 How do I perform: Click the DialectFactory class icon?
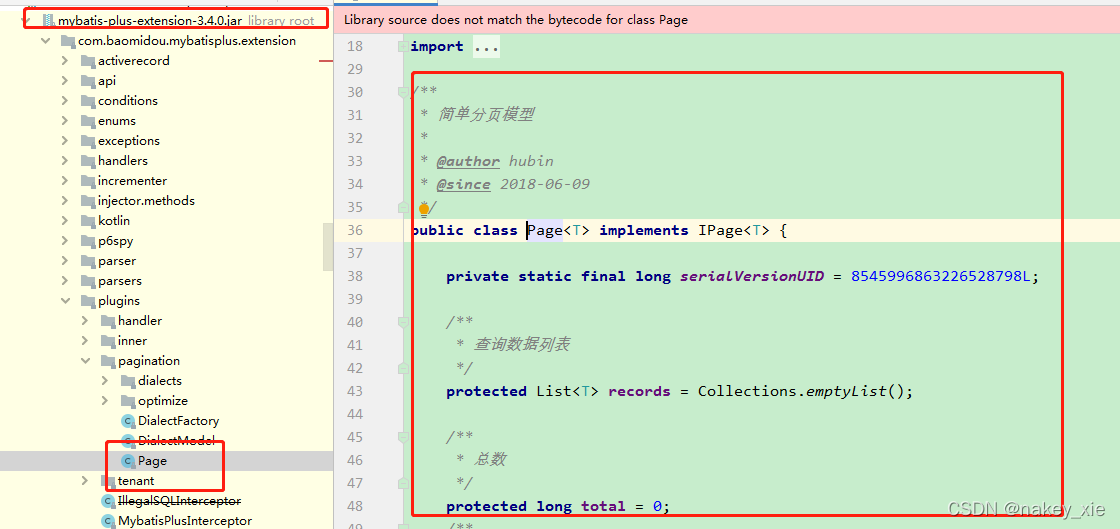coord(128,420)
